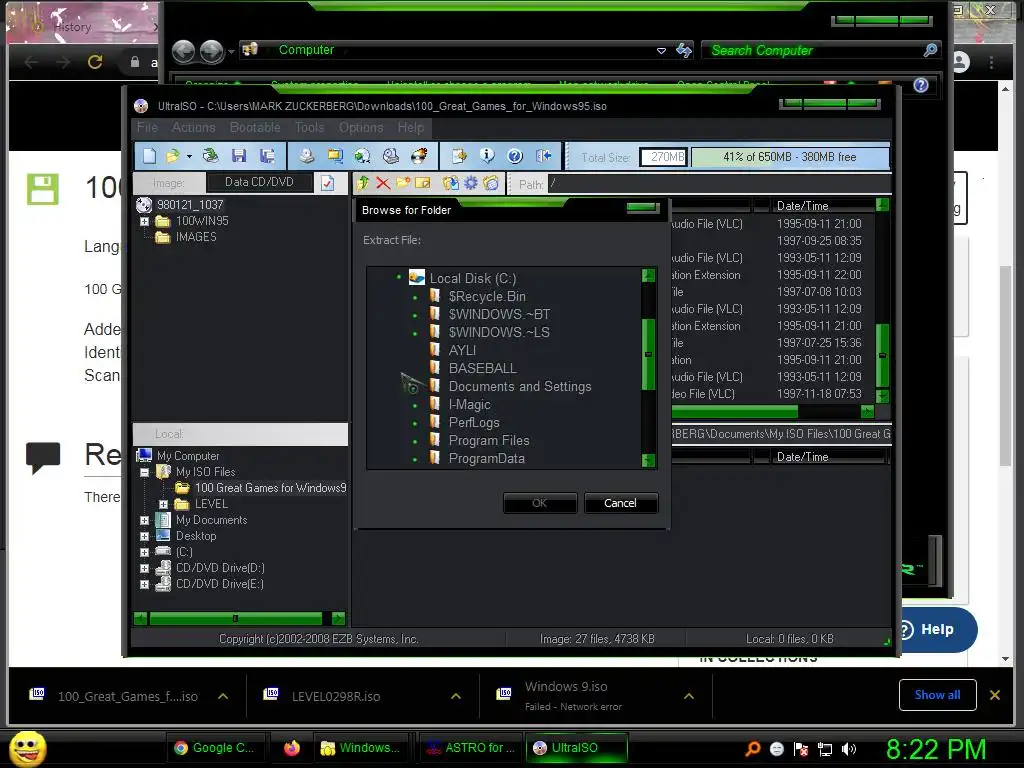The height and width of the screenshot is (768, 1024).
Task: Select the AYLI folder in Browse dialog
Action: [x=462, y=351]
